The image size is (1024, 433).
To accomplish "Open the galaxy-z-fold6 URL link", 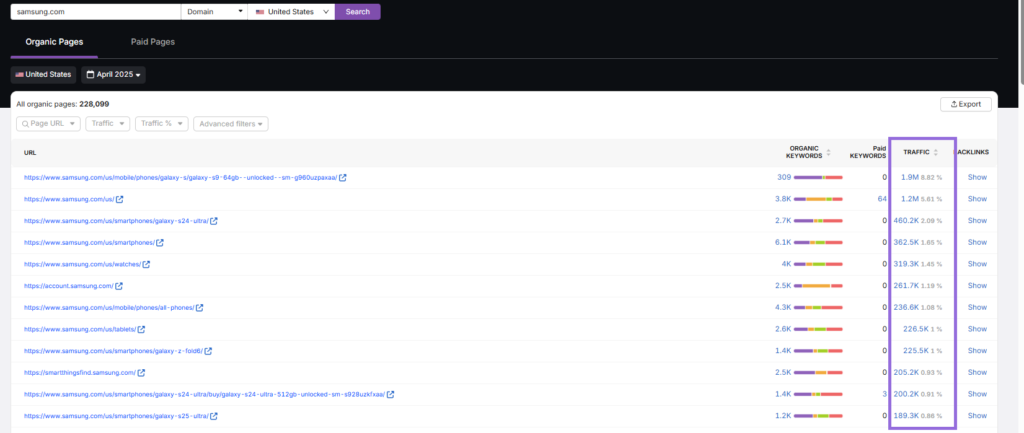I will coord(114,351).
